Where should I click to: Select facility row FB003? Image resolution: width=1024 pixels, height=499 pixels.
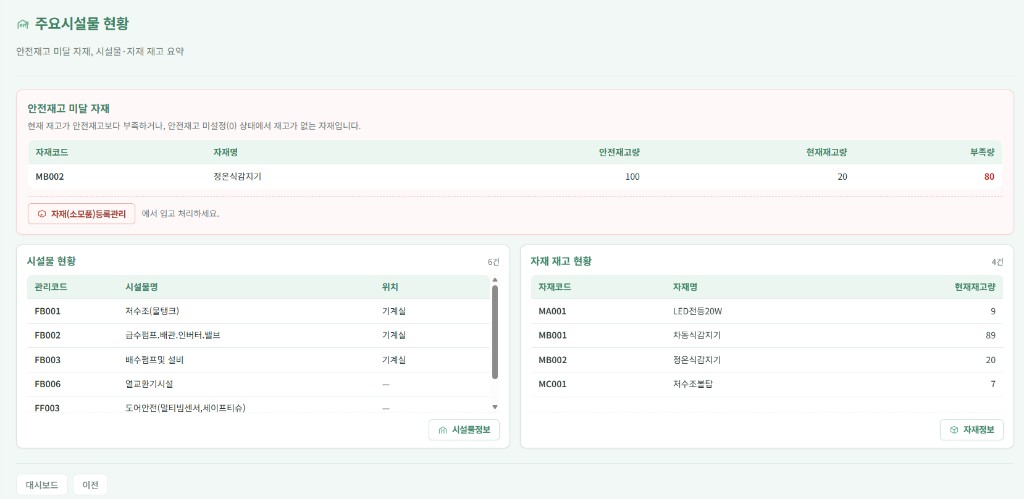[x=258, y=360]
